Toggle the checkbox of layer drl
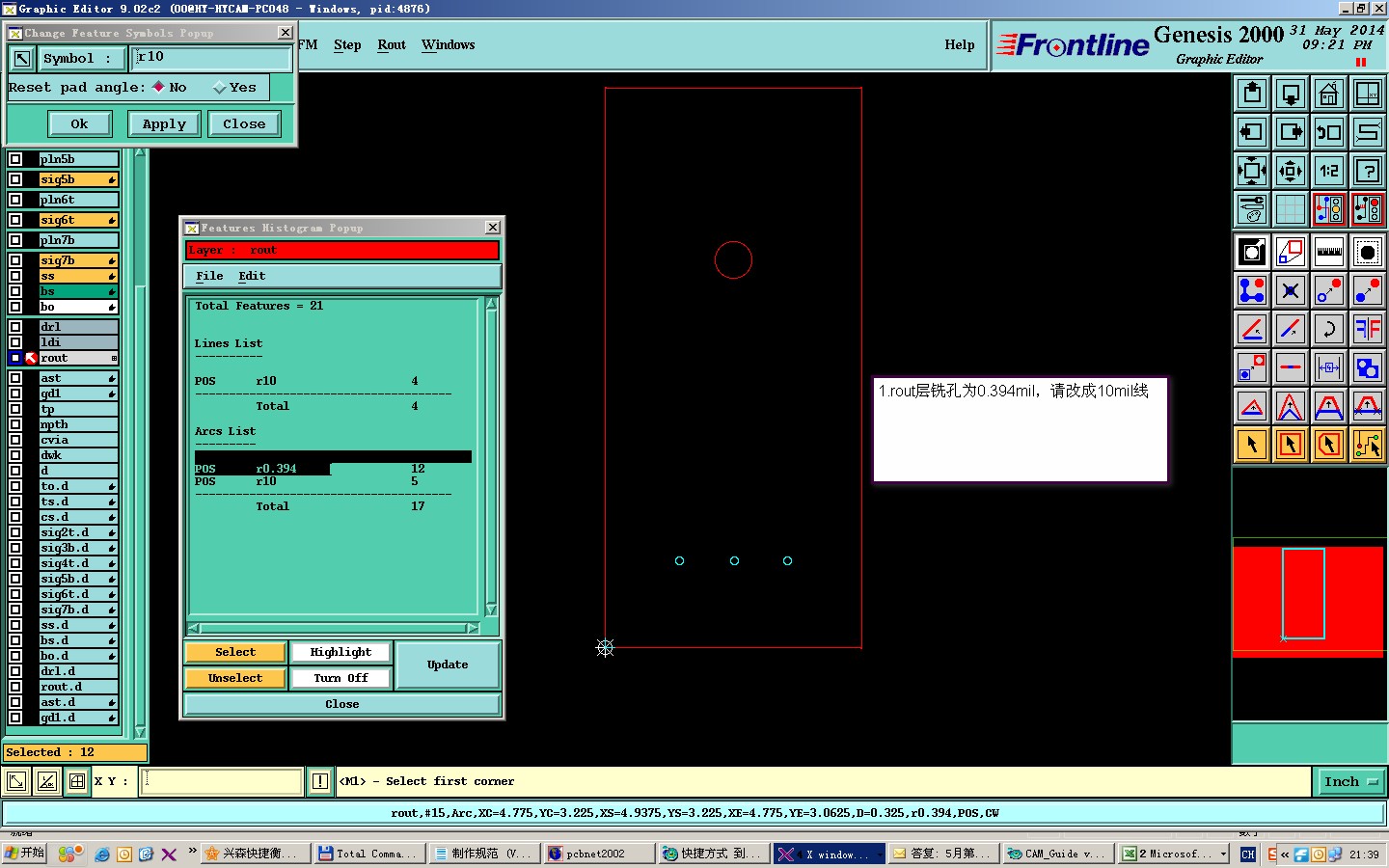This screenshot has height=868, width=1389. pyautogui.click(x=15, y=327)
